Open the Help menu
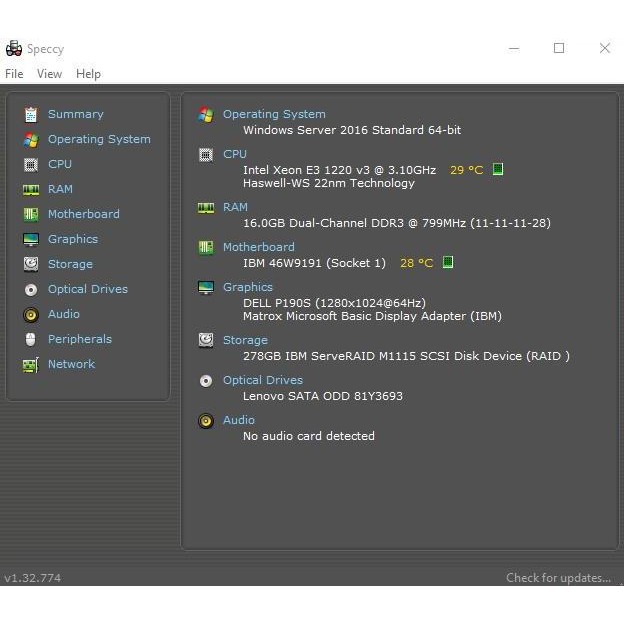Viewport: 624px width, 624px height. (x=88, y=74)
